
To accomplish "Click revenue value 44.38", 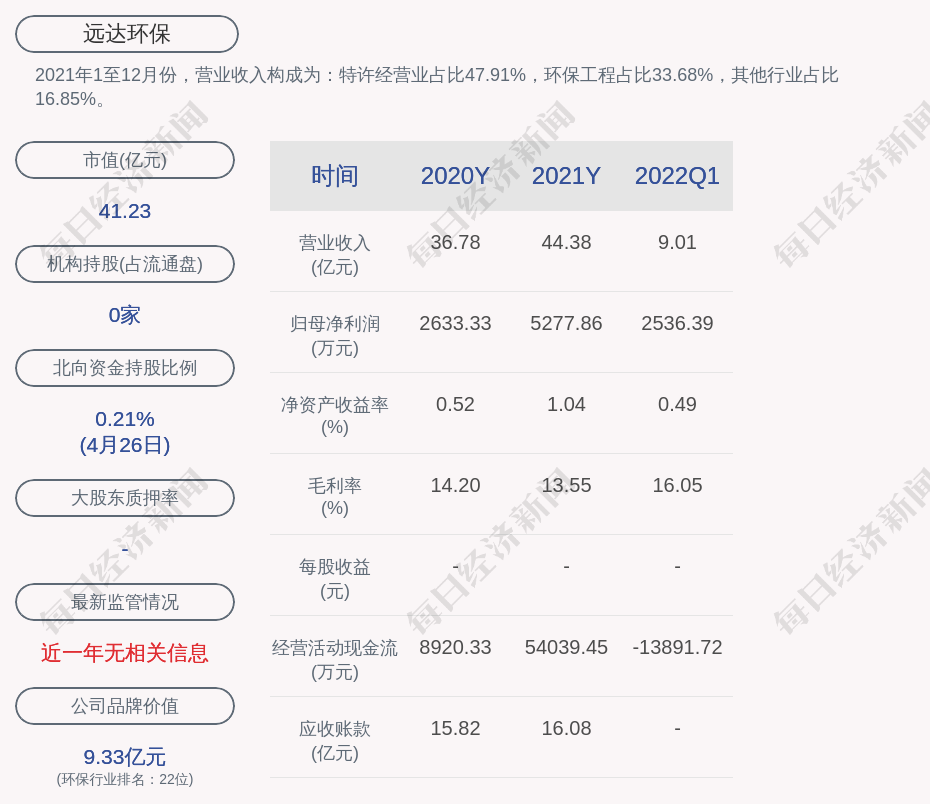I will 566,243.
